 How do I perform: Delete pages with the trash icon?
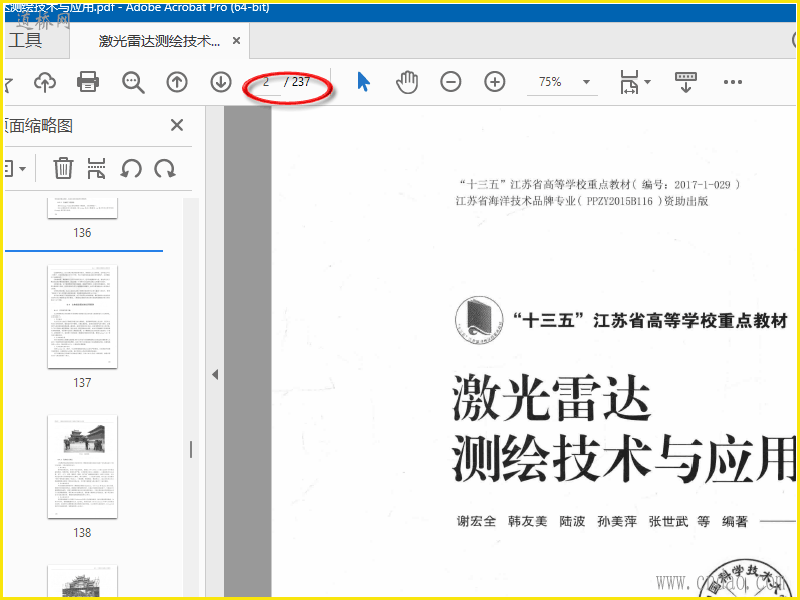tap(63, 168)
